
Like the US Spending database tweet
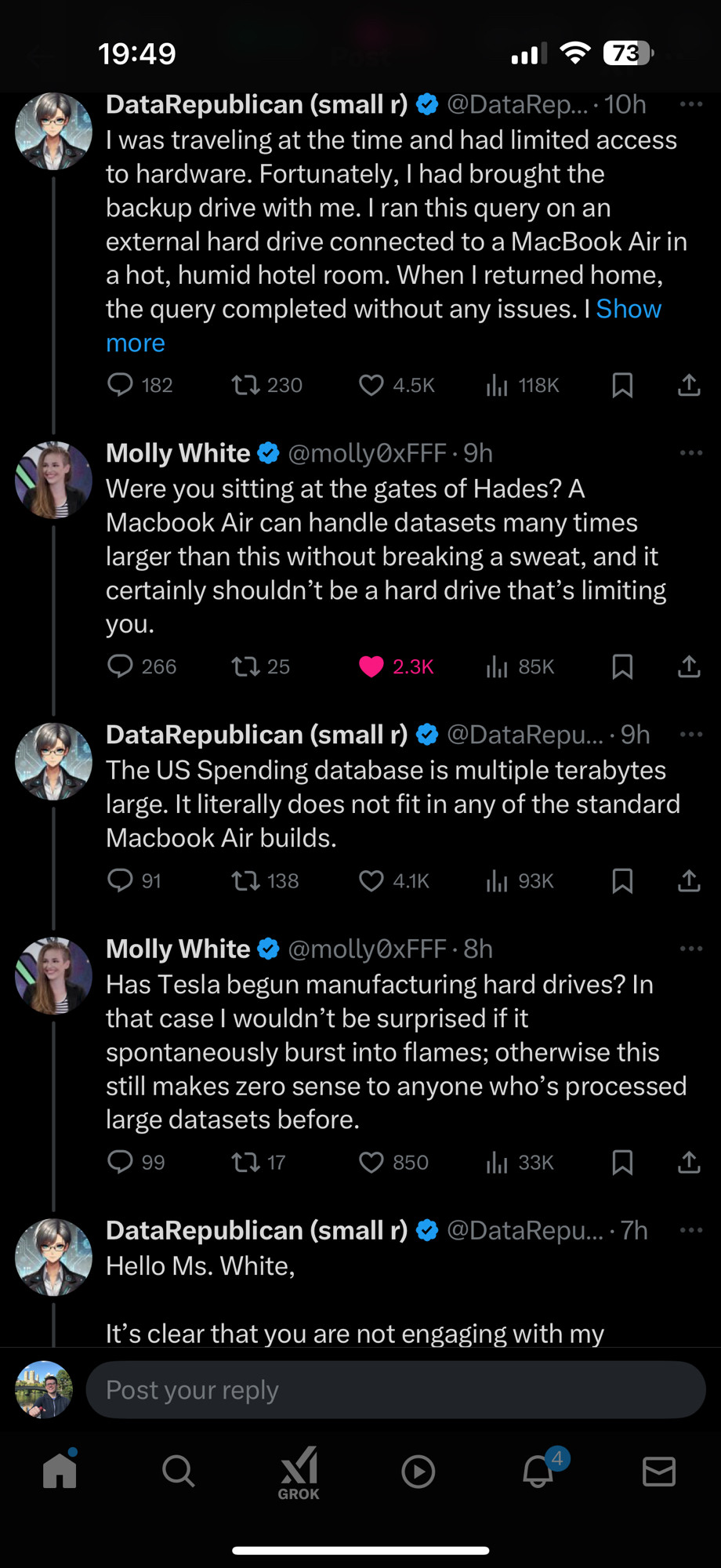click(371, 880)
